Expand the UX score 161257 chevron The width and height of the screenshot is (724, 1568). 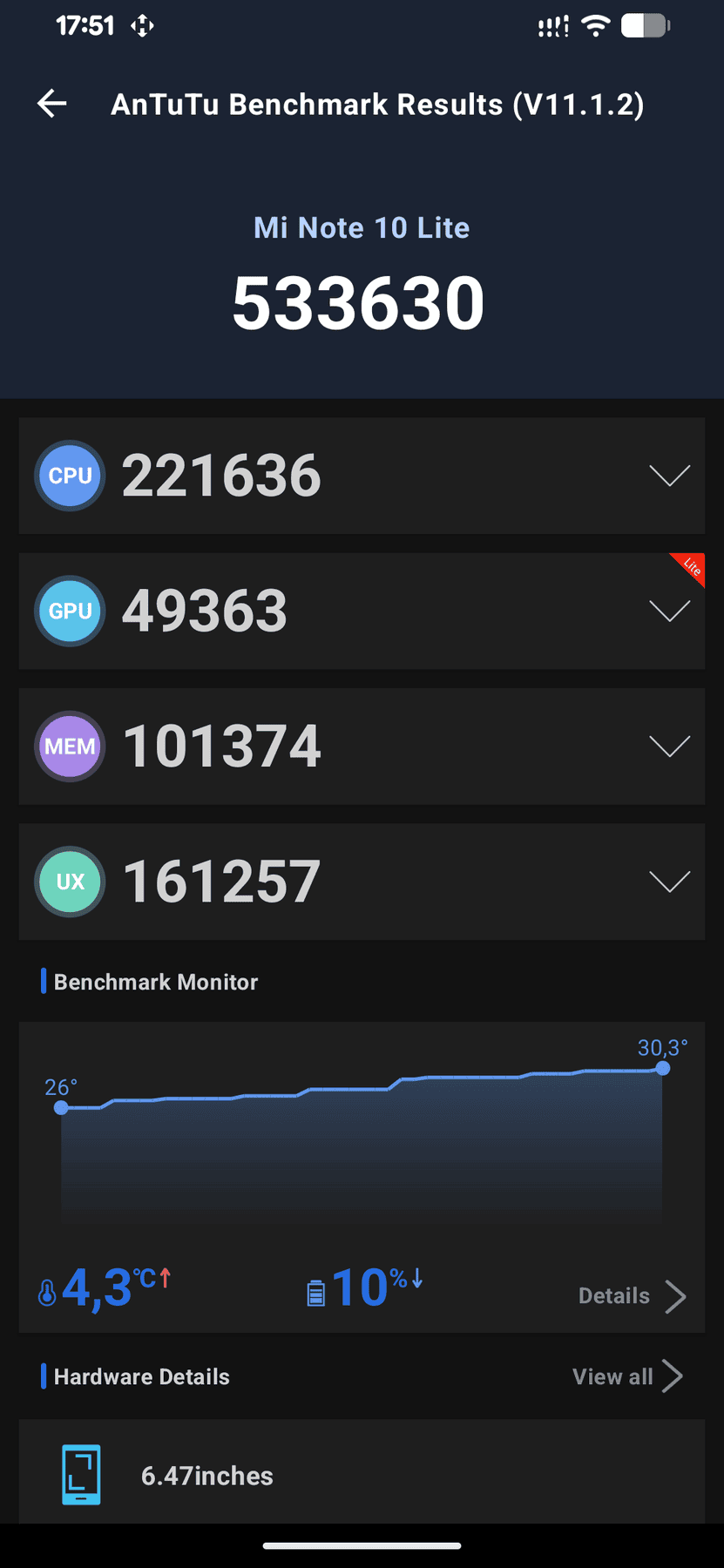(670, 882)
